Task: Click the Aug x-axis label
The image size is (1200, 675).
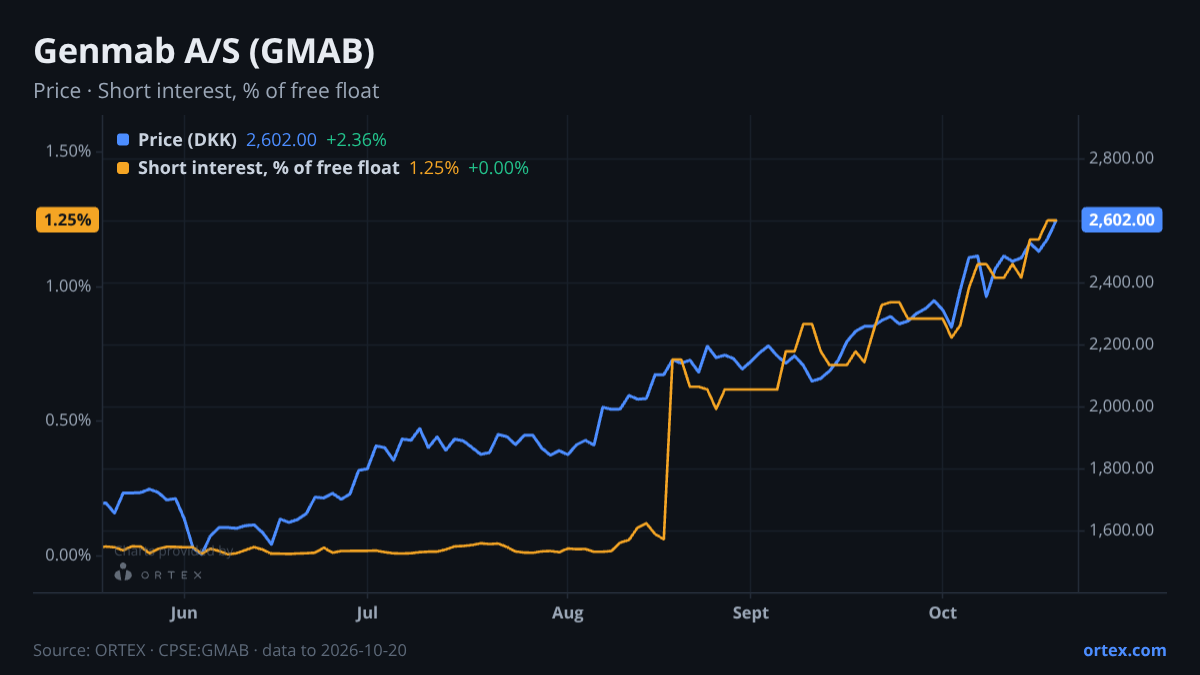Action: pyautogui.click(x=568, y=613)
